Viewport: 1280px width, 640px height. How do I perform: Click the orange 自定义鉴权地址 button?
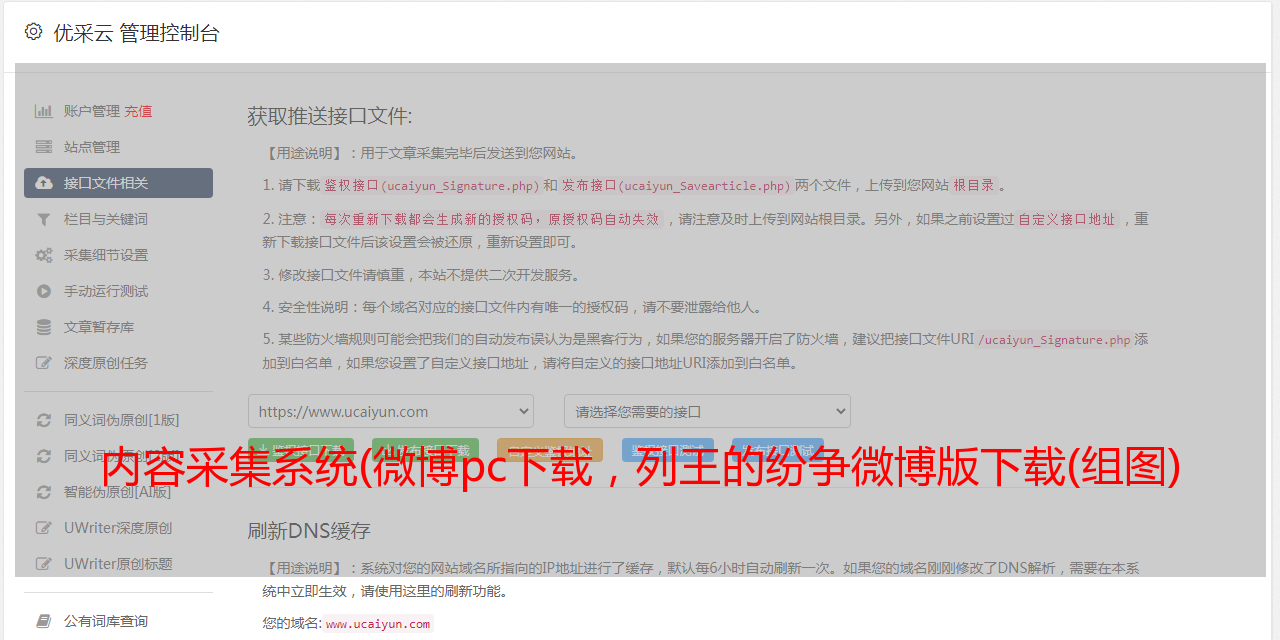coord(550,451)
